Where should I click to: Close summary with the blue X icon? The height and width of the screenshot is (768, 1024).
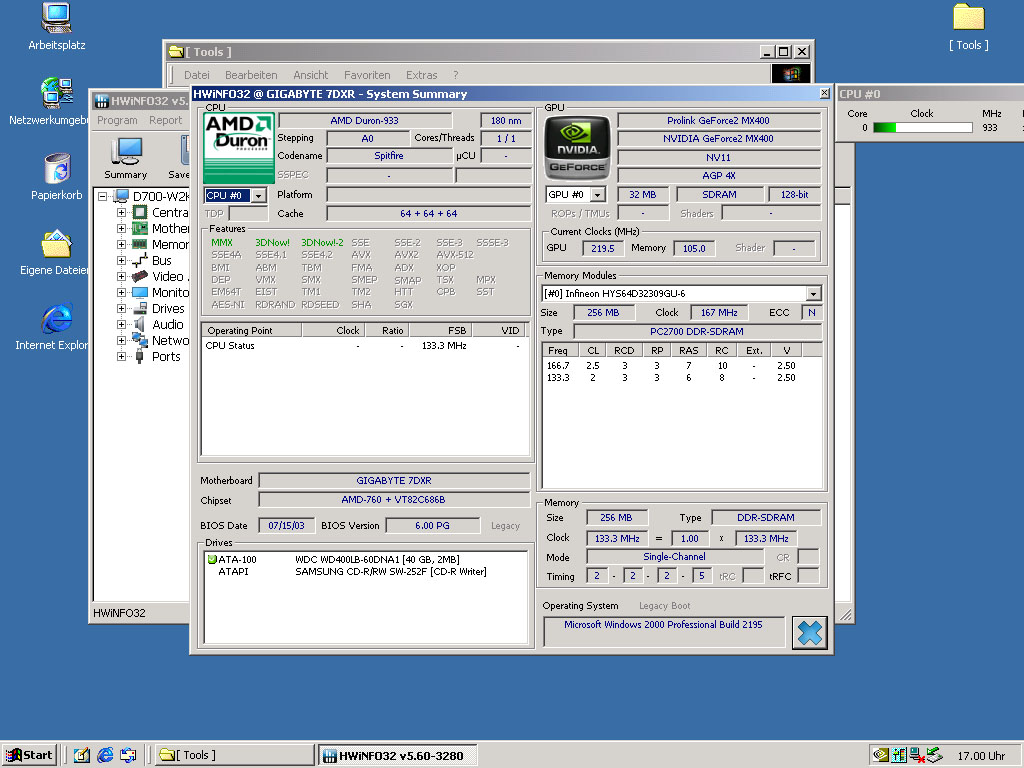click(810, 633)
